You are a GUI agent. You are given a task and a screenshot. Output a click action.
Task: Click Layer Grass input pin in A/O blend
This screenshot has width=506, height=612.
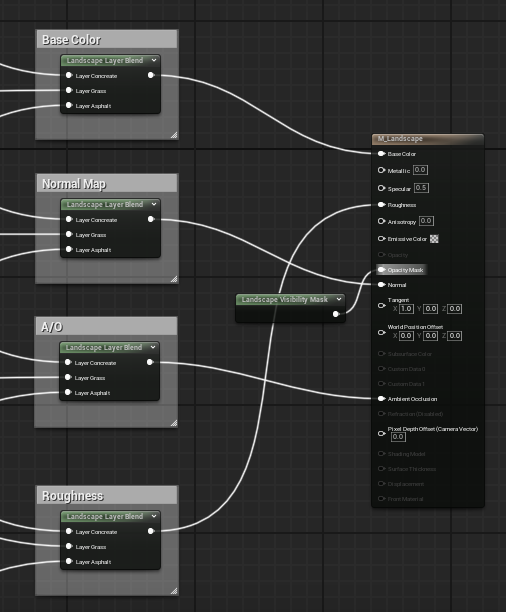pos(68,377)
